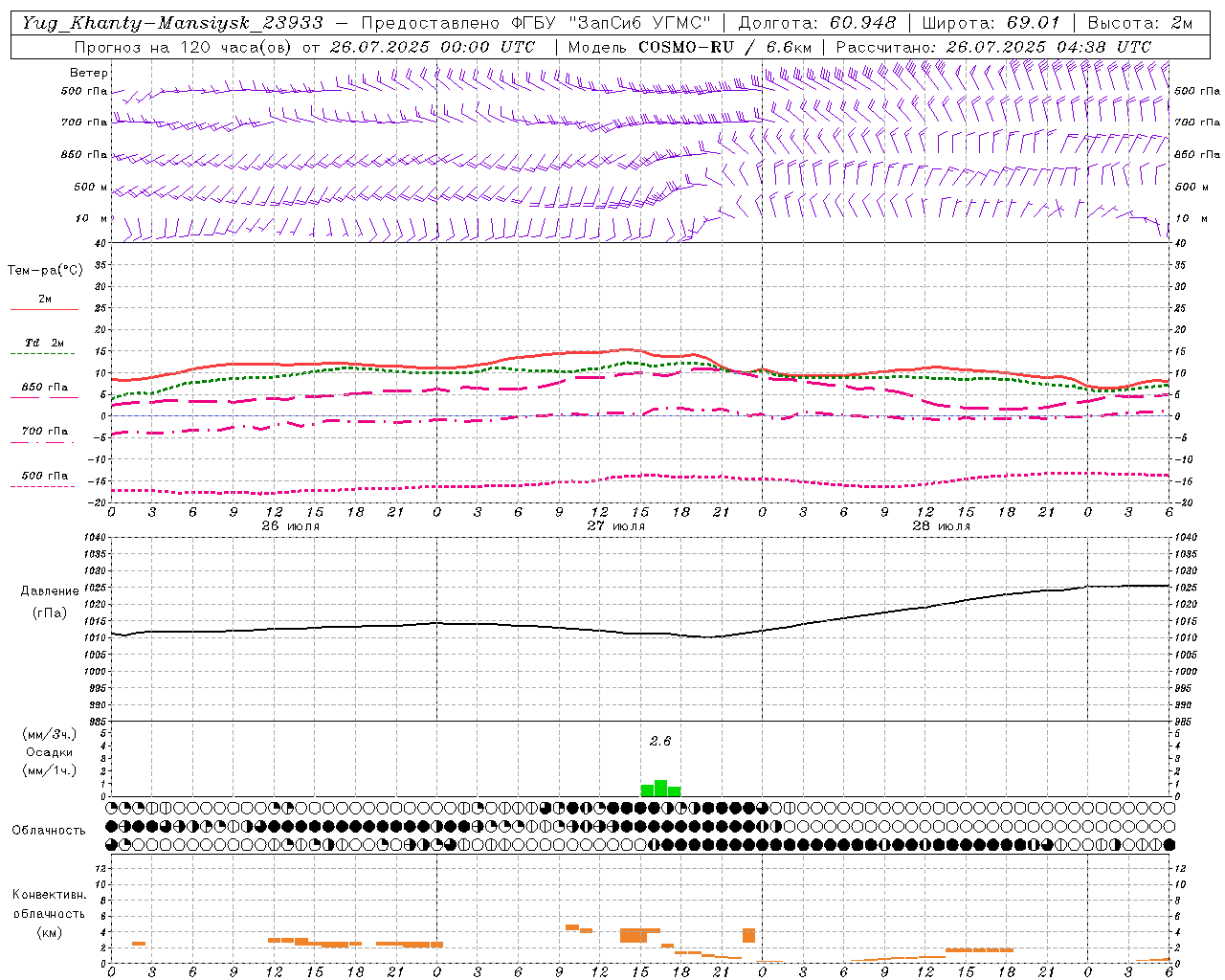This screenshot has width=1225, height=980.
Task: Click the Облачность row label
Action: (49, 830)
